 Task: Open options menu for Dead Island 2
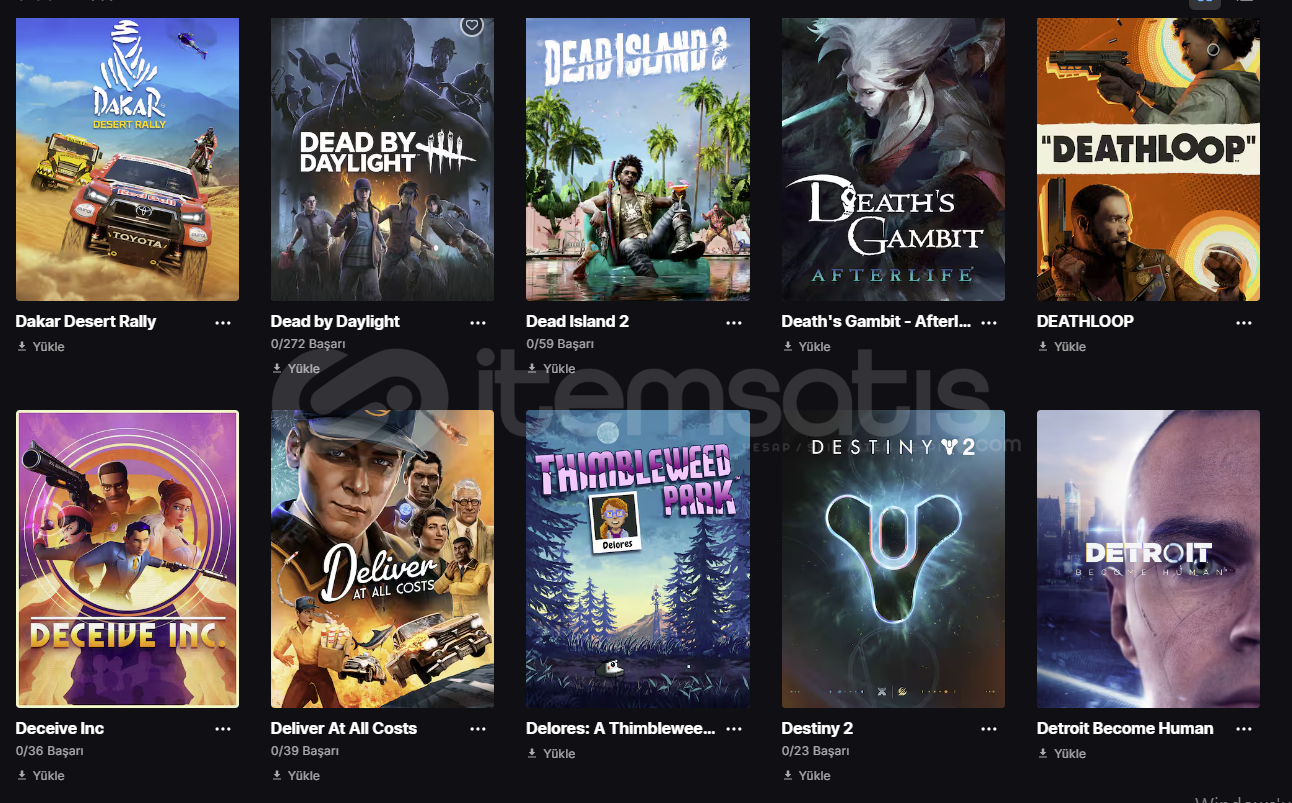(734, 323)
